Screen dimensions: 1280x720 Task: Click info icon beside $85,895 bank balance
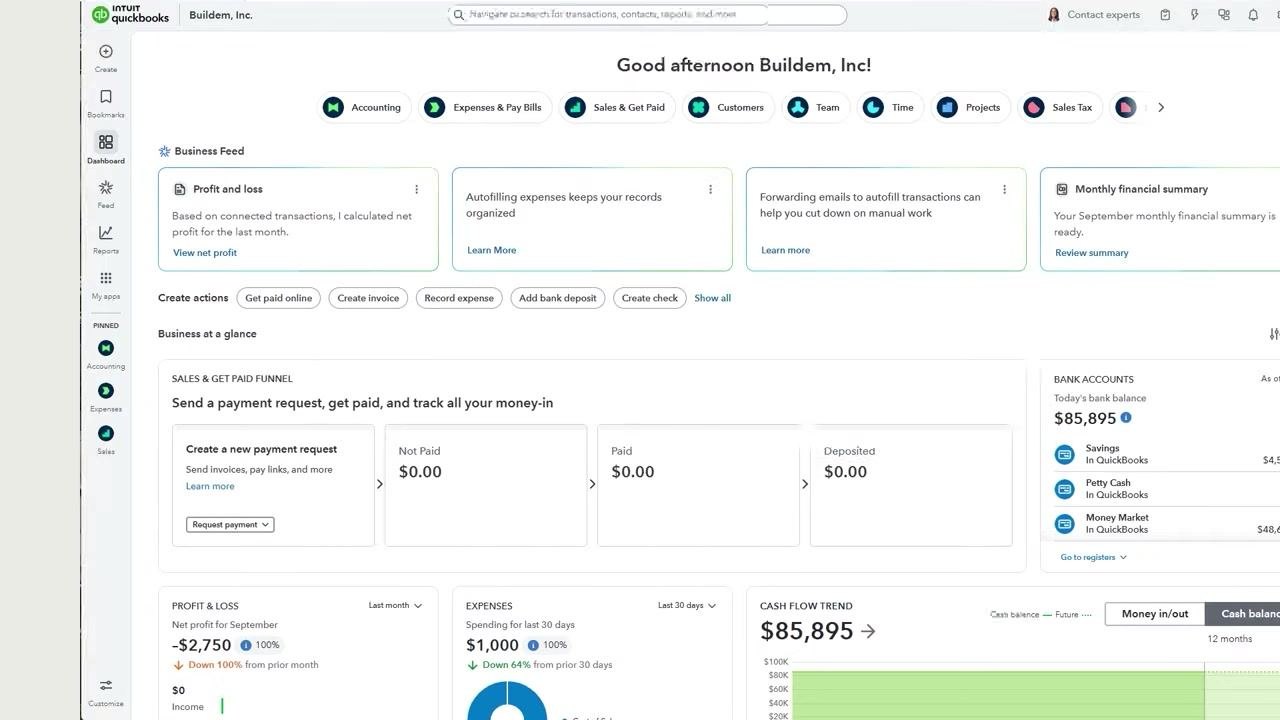tap(1126, 418)
